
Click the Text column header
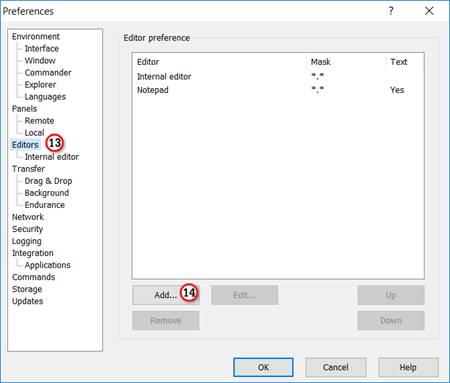pos(405,62)
